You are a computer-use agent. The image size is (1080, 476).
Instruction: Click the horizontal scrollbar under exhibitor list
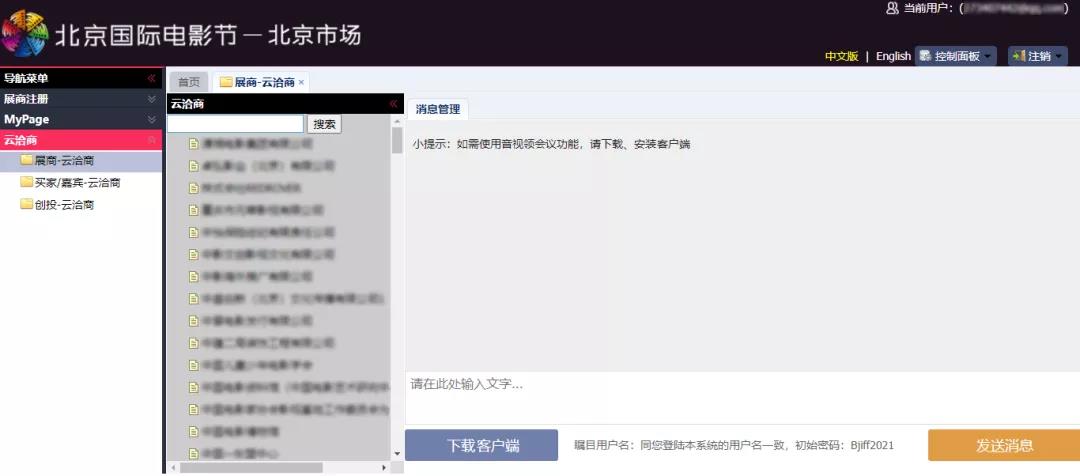pos(250,467)
